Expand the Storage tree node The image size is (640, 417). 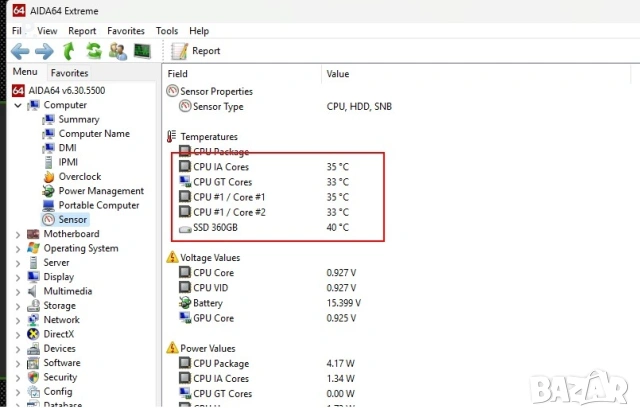pos(18,306)
